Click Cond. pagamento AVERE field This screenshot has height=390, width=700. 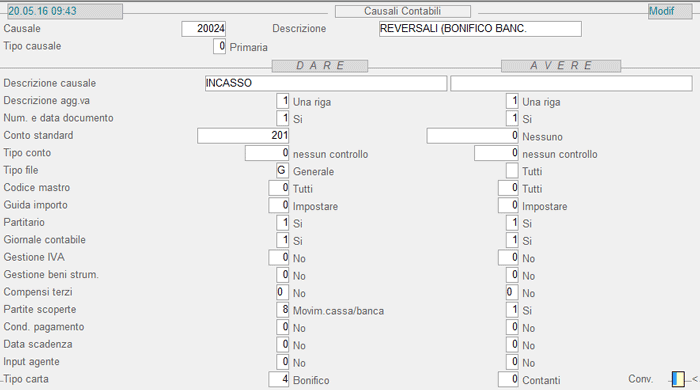tap(512, 327)
